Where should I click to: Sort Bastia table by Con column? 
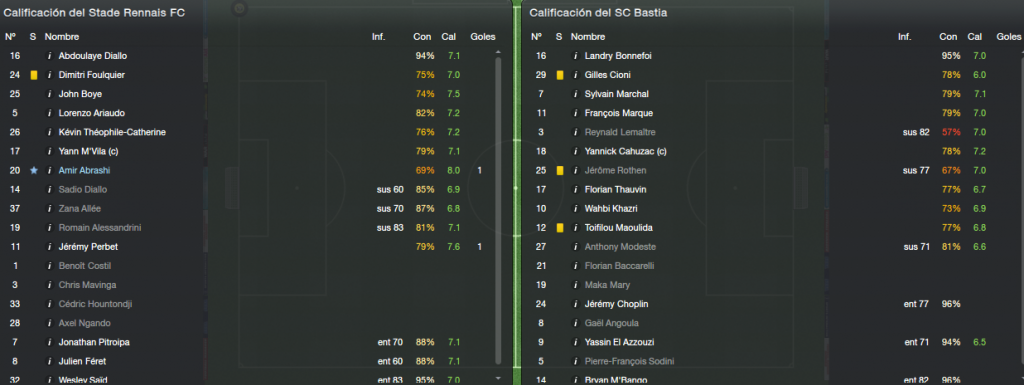[x=948, y=37]
